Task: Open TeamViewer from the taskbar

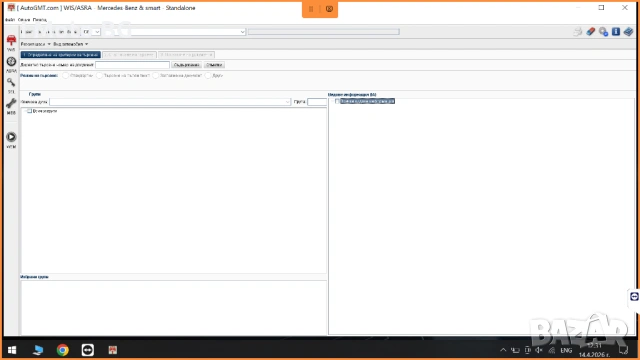Action: (88, 350)
